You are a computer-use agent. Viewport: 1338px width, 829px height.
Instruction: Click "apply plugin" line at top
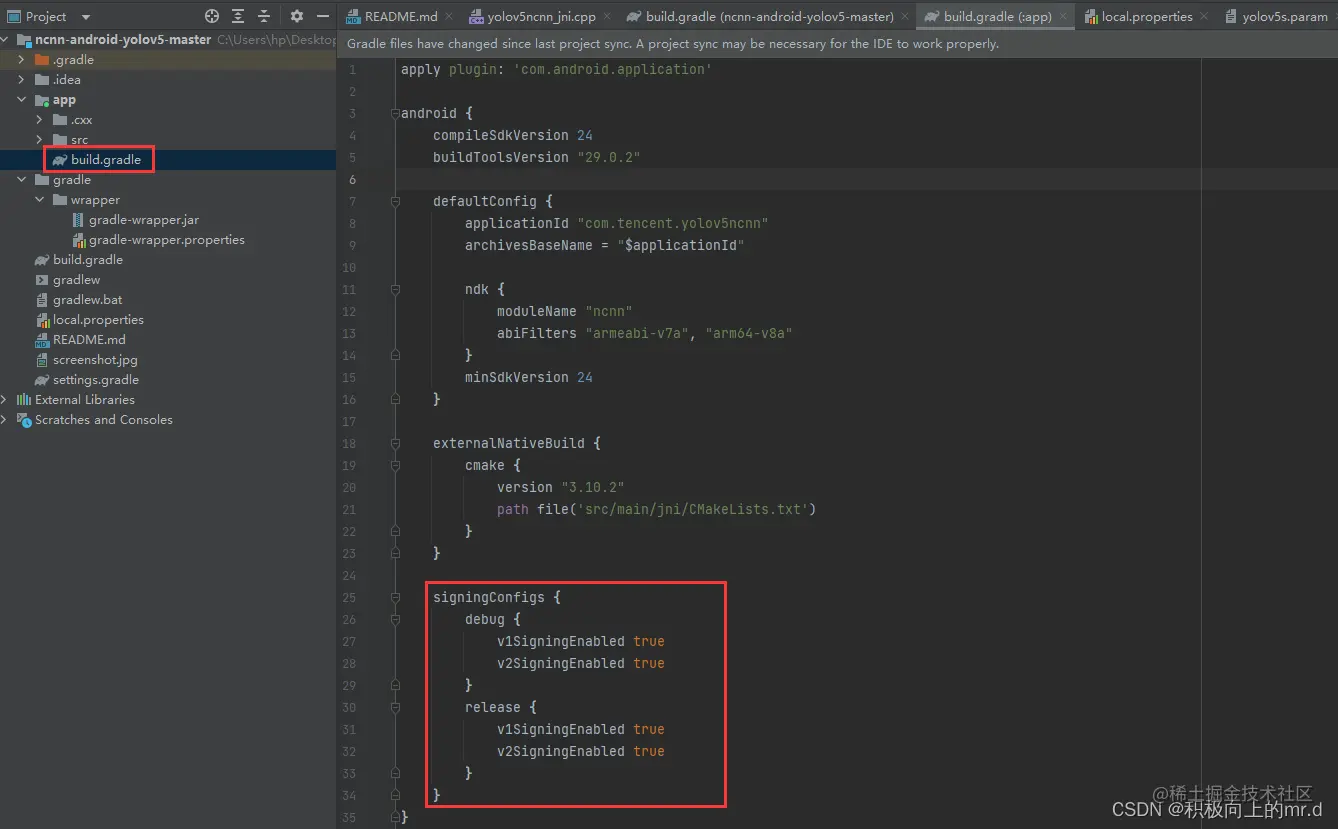coord(556,69)
